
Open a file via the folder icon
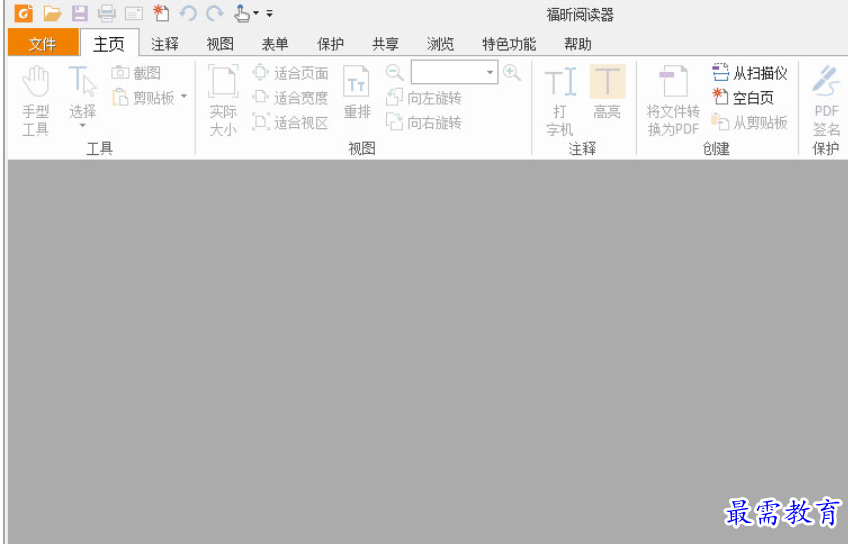(x=52, y=13)
